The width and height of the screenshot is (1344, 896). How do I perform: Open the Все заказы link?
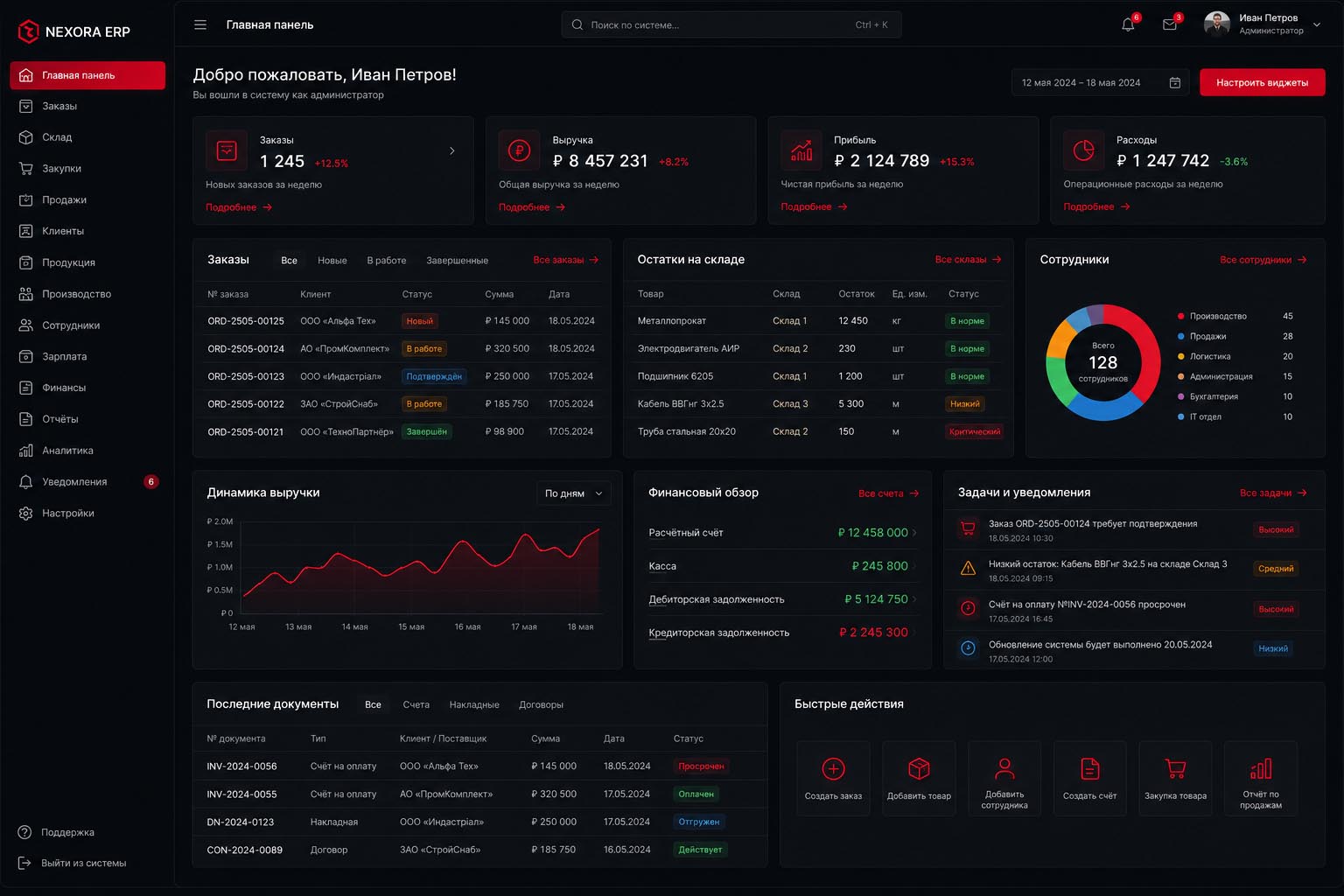point(565,260)
